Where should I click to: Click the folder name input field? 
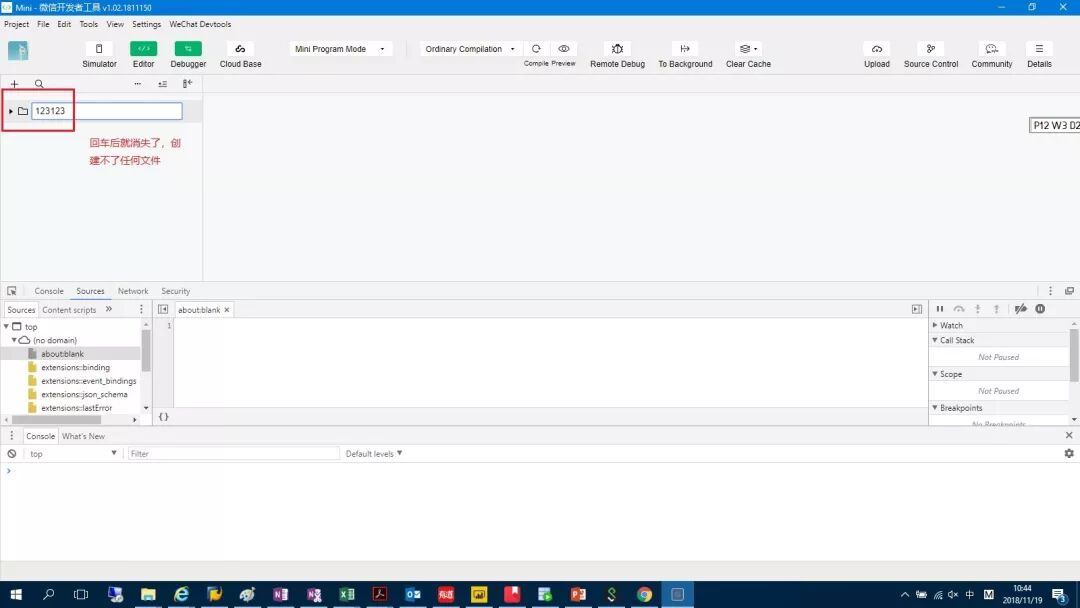(107, 111)
